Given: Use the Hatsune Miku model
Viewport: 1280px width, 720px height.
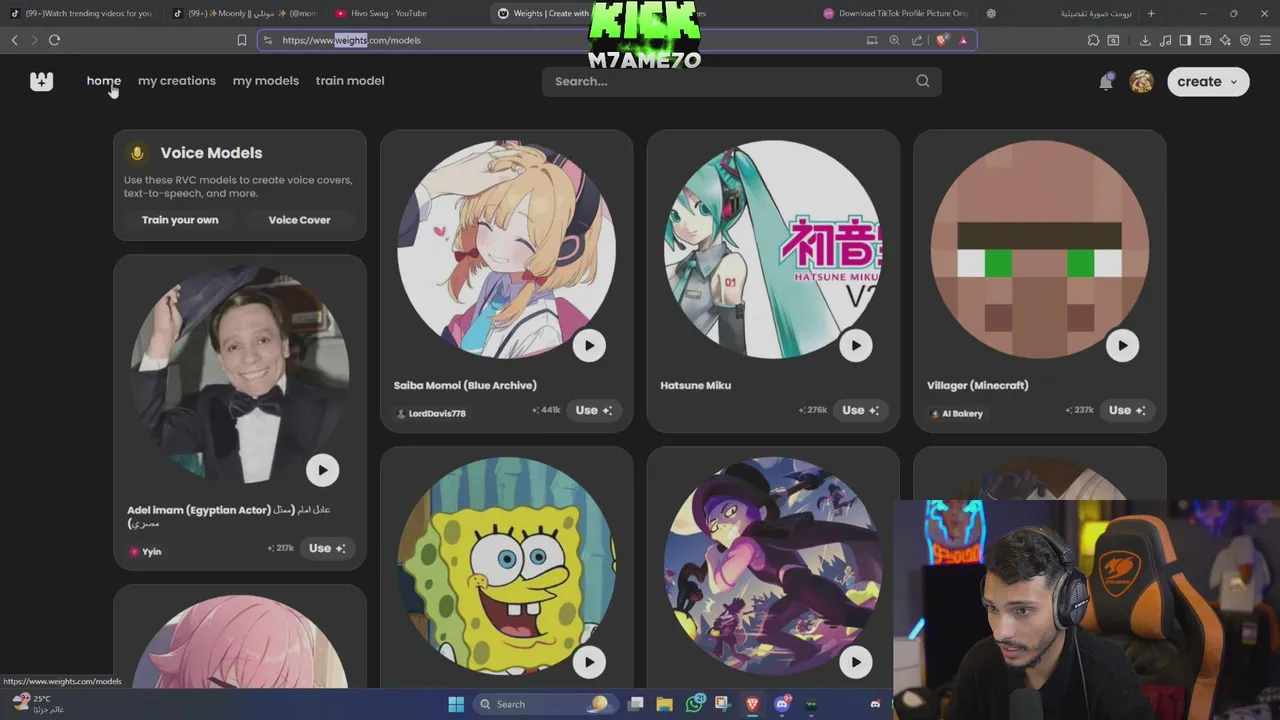Looking at the screenshot, I should pos(860,410).
